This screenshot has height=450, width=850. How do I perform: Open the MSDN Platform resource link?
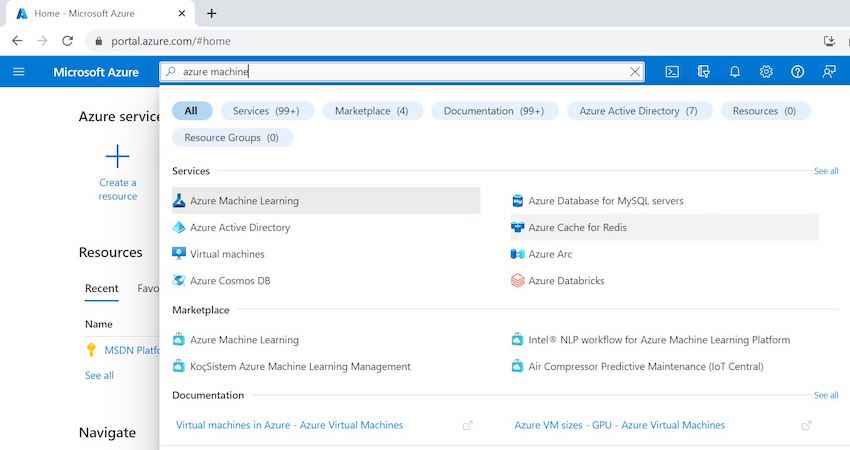[132, 350]
